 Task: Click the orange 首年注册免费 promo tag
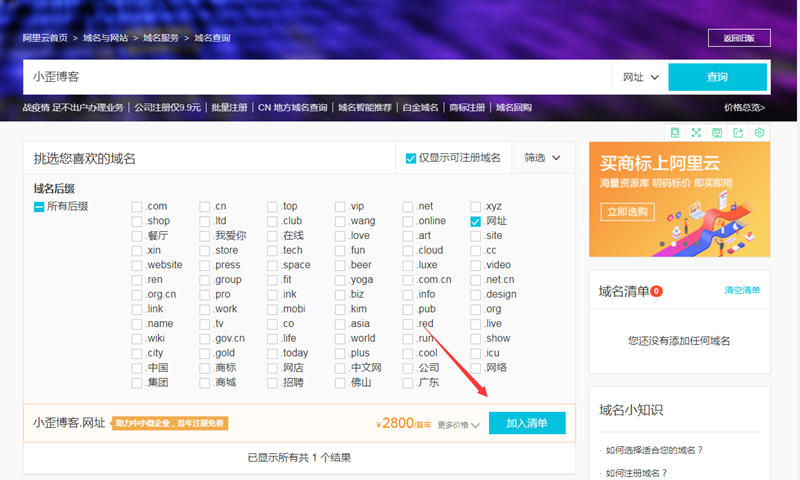pos(169,423)
